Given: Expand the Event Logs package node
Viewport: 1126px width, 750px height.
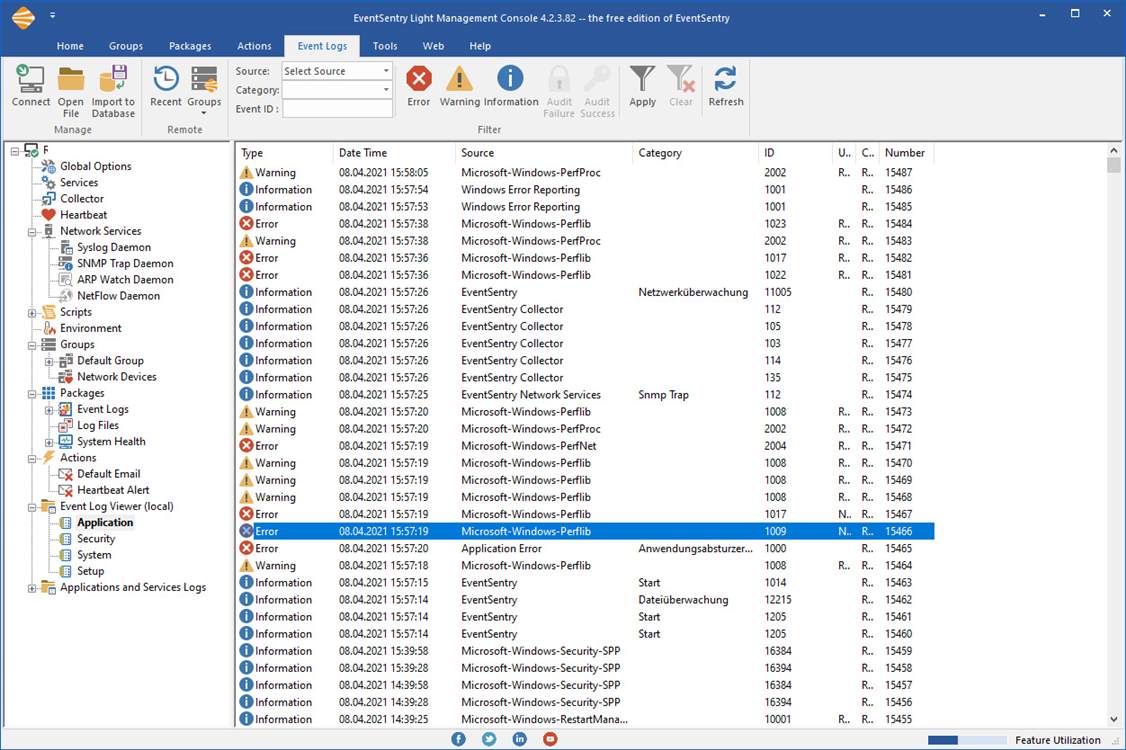Looking at the screenshot, I should pos(50,410).
